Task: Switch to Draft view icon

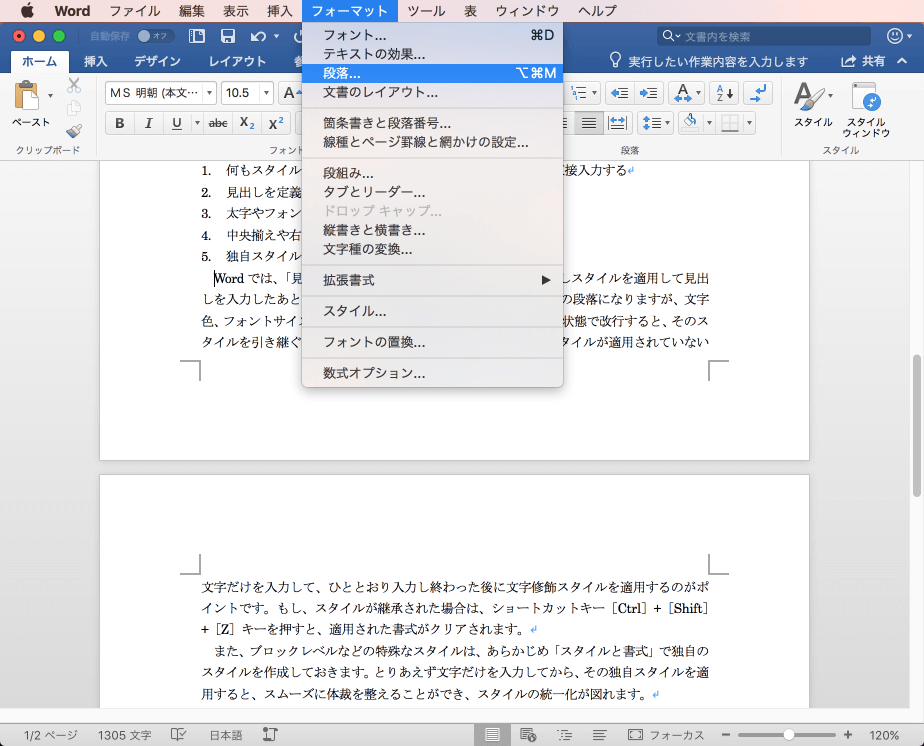Action: pos(600,735)
